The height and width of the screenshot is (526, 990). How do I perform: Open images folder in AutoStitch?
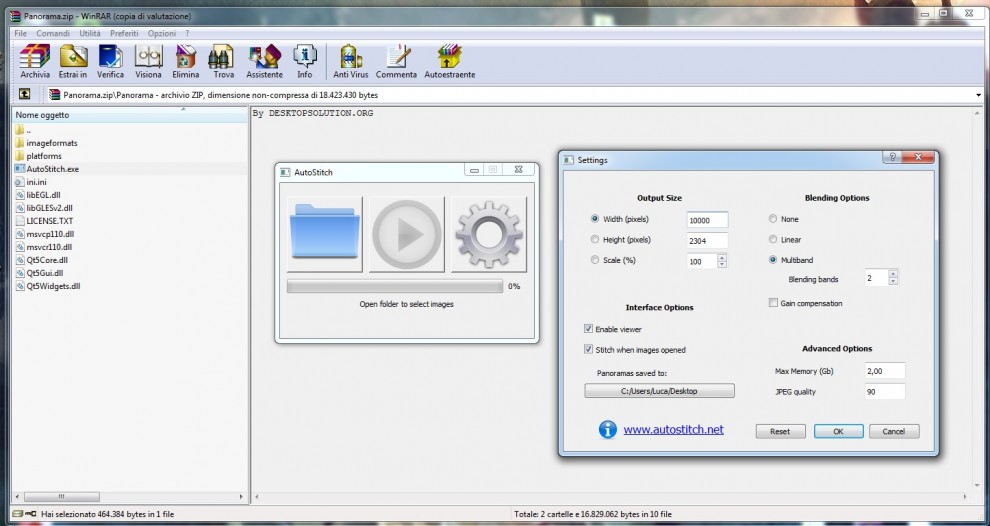(x=324, y=235)
